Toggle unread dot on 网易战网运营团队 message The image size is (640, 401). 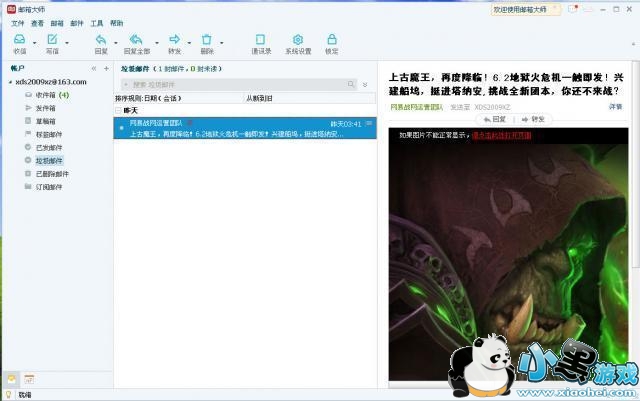(x=121, y=128)
